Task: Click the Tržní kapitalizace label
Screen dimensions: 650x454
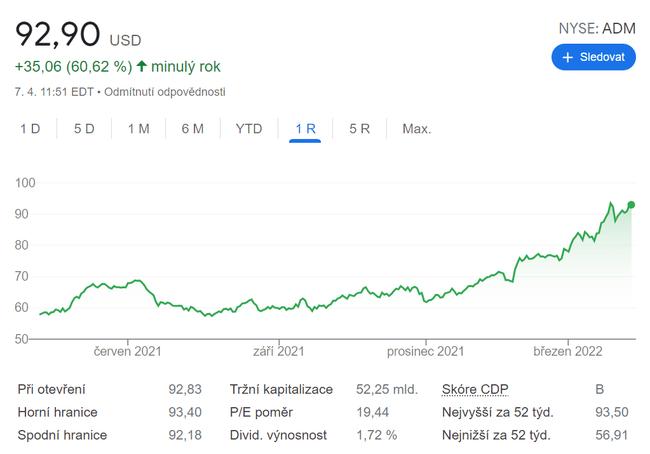Action: pos(281,388)
